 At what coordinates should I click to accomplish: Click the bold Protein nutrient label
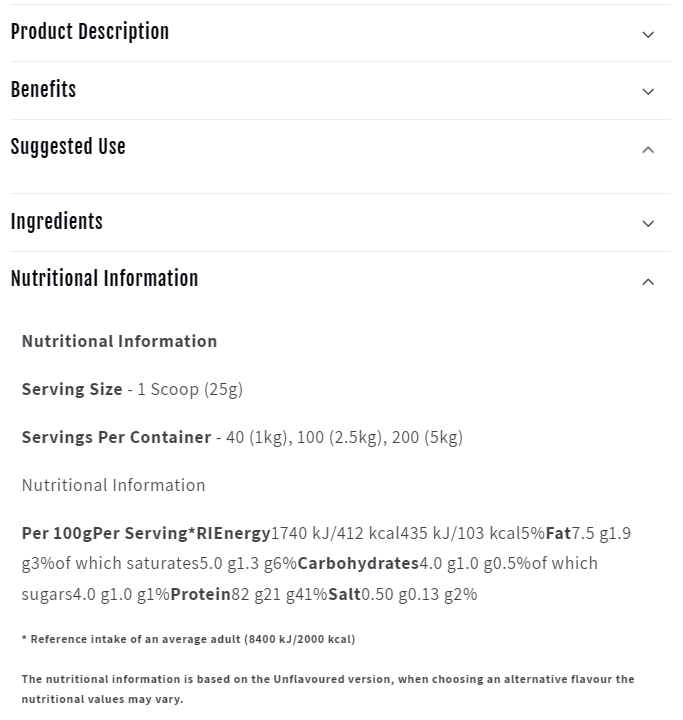tap(201, 594)
